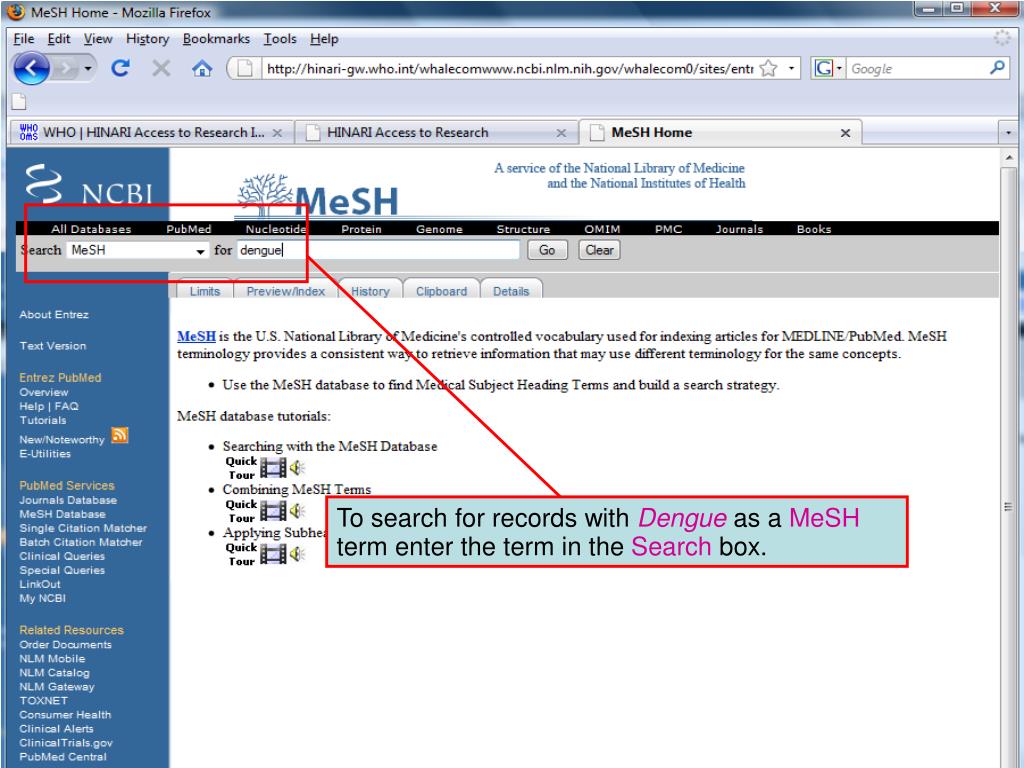1024x768 pixels.
Task: Open the list all tabs dropdown
Action: point(1008,133)
